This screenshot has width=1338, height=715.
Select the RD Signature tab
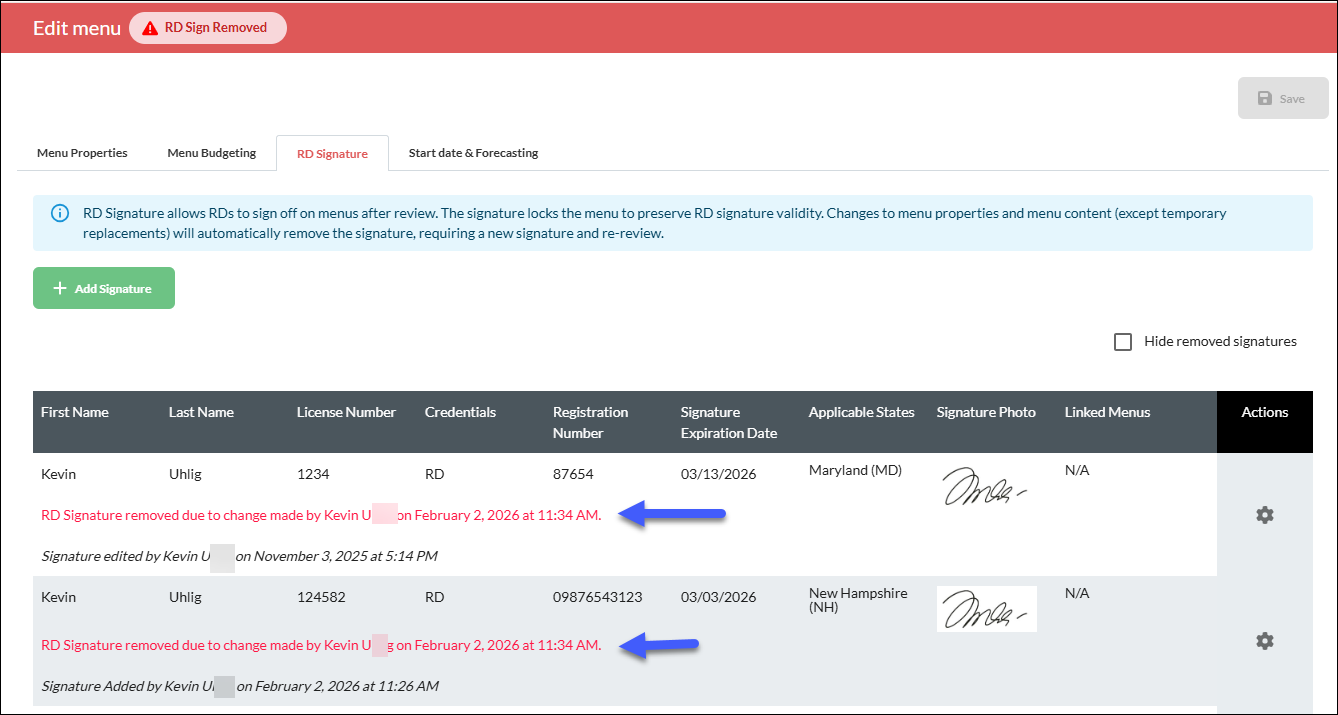pyautogui.click(x=332, y=154)
